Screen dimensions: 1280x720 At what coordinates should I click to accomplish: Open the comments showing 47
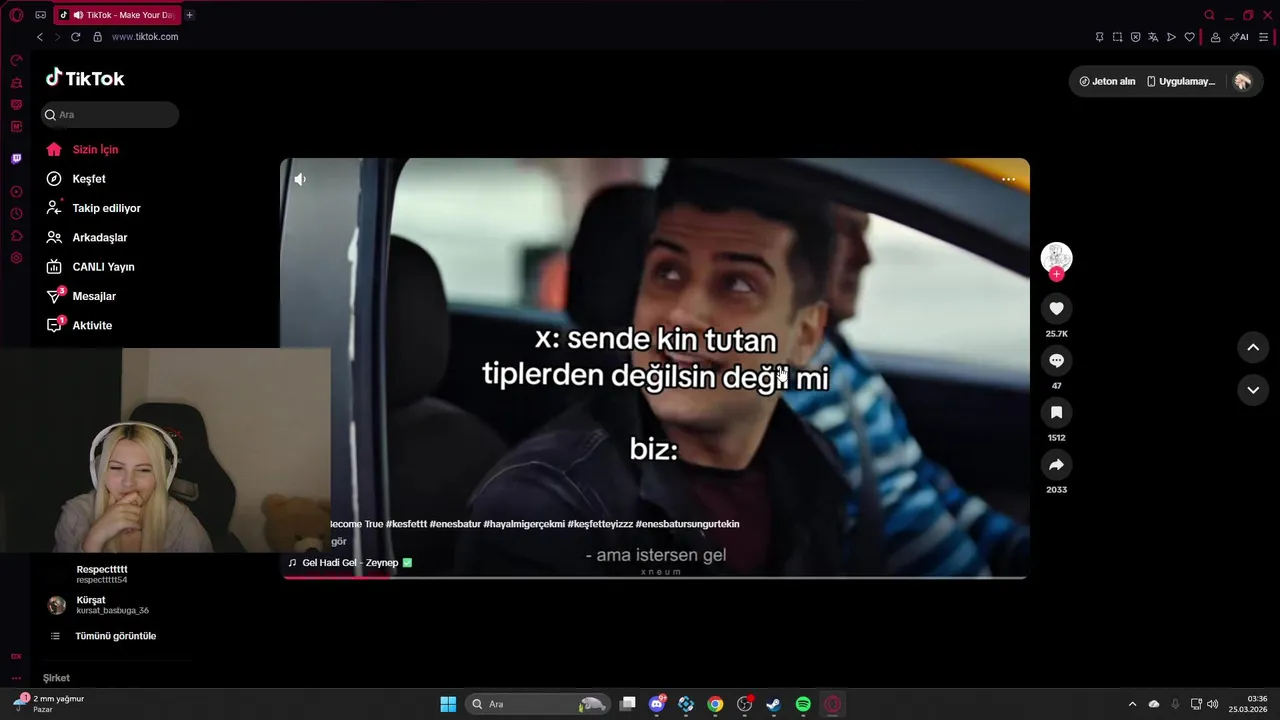click(x=1056, y=361)
